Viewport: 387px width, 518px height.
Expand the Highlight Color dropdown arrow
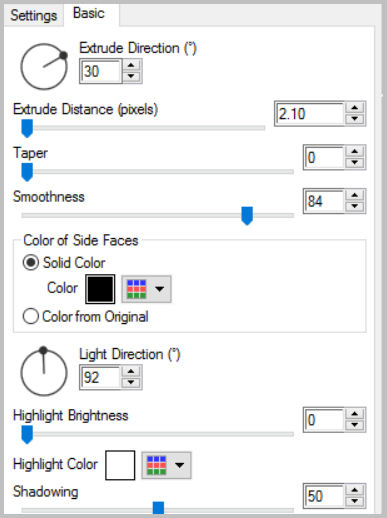(180, 465)
